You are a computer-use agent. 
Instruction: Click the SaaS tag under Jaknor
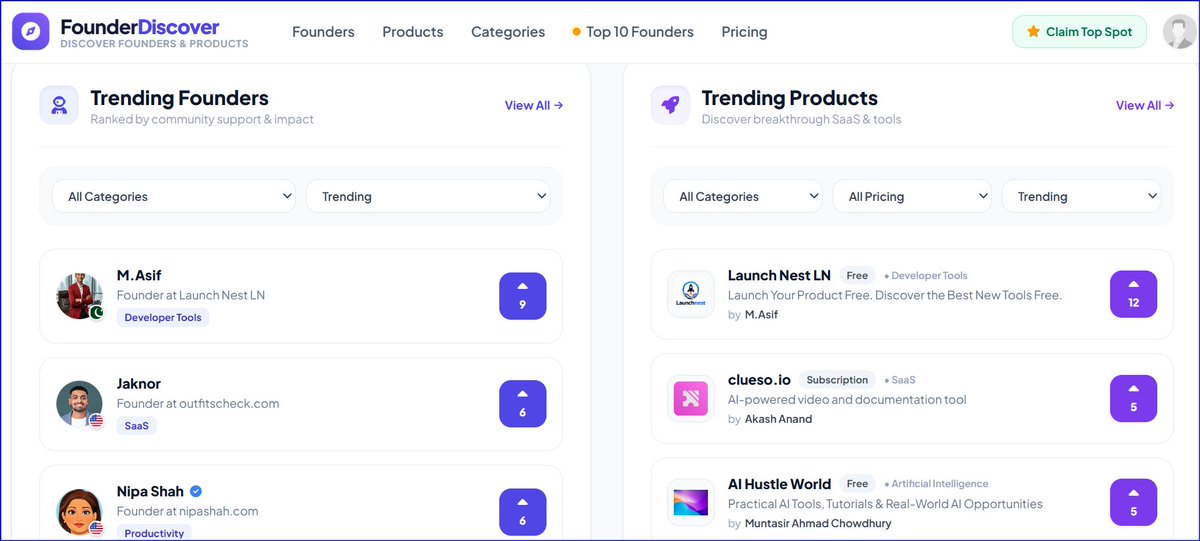[137, 425]
